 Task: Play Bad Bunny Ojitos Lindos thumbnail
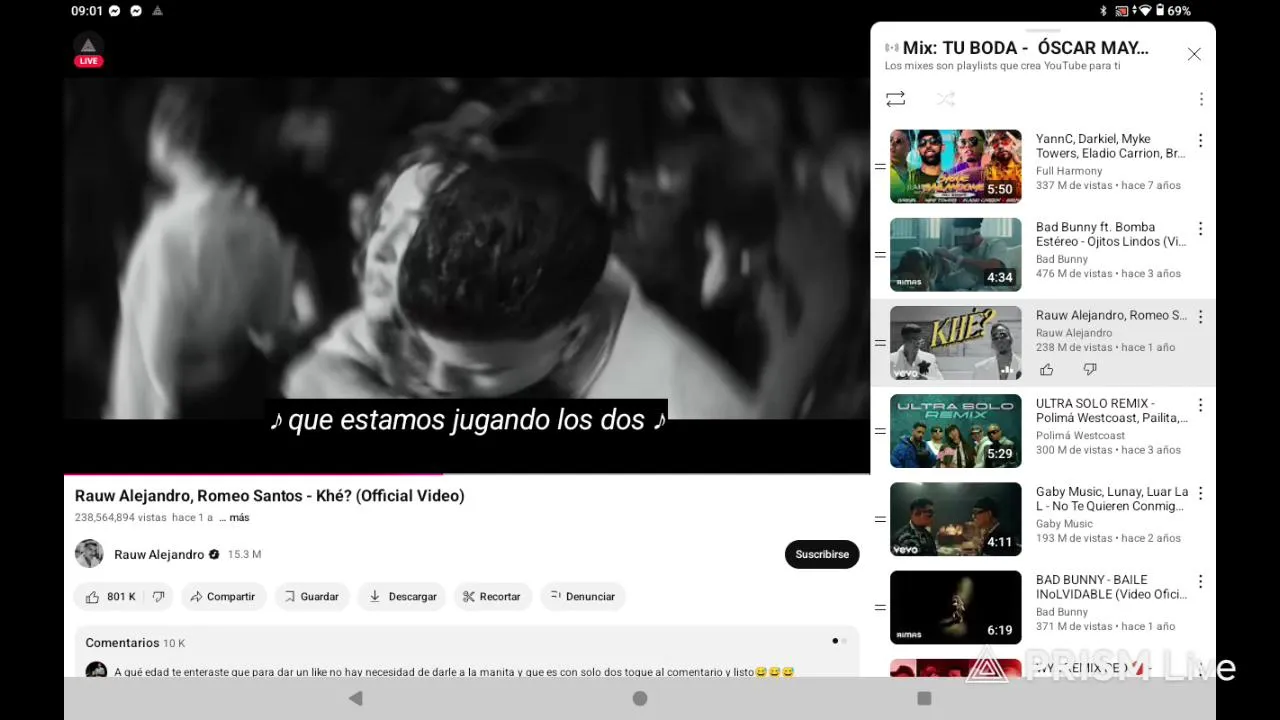(x=956, y=255)
